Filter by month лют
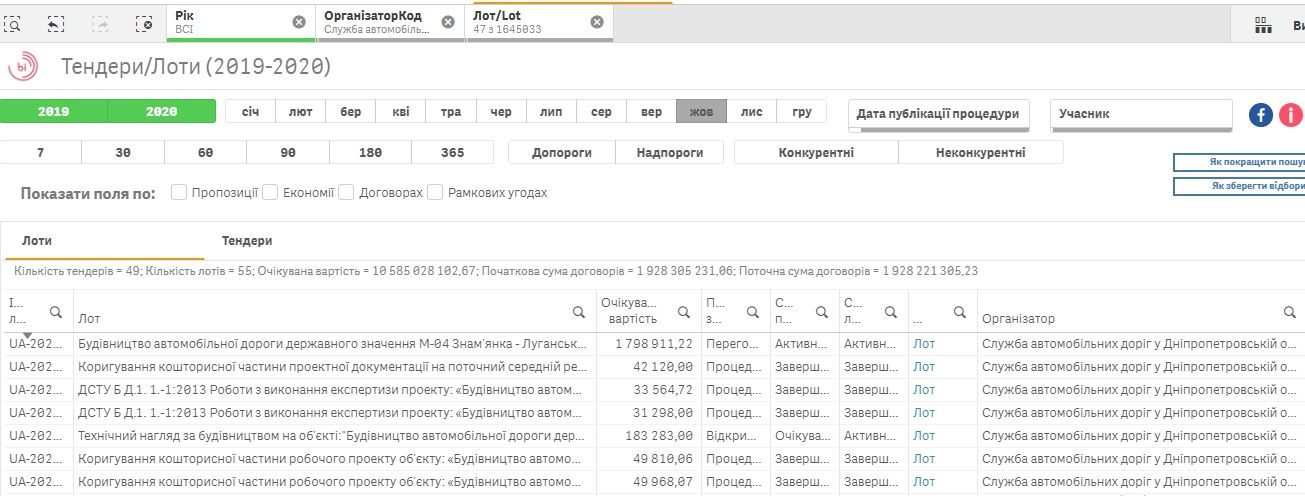Image resolution: width=1305 pixels, height=496 pixels. click(x=301, y=111)
